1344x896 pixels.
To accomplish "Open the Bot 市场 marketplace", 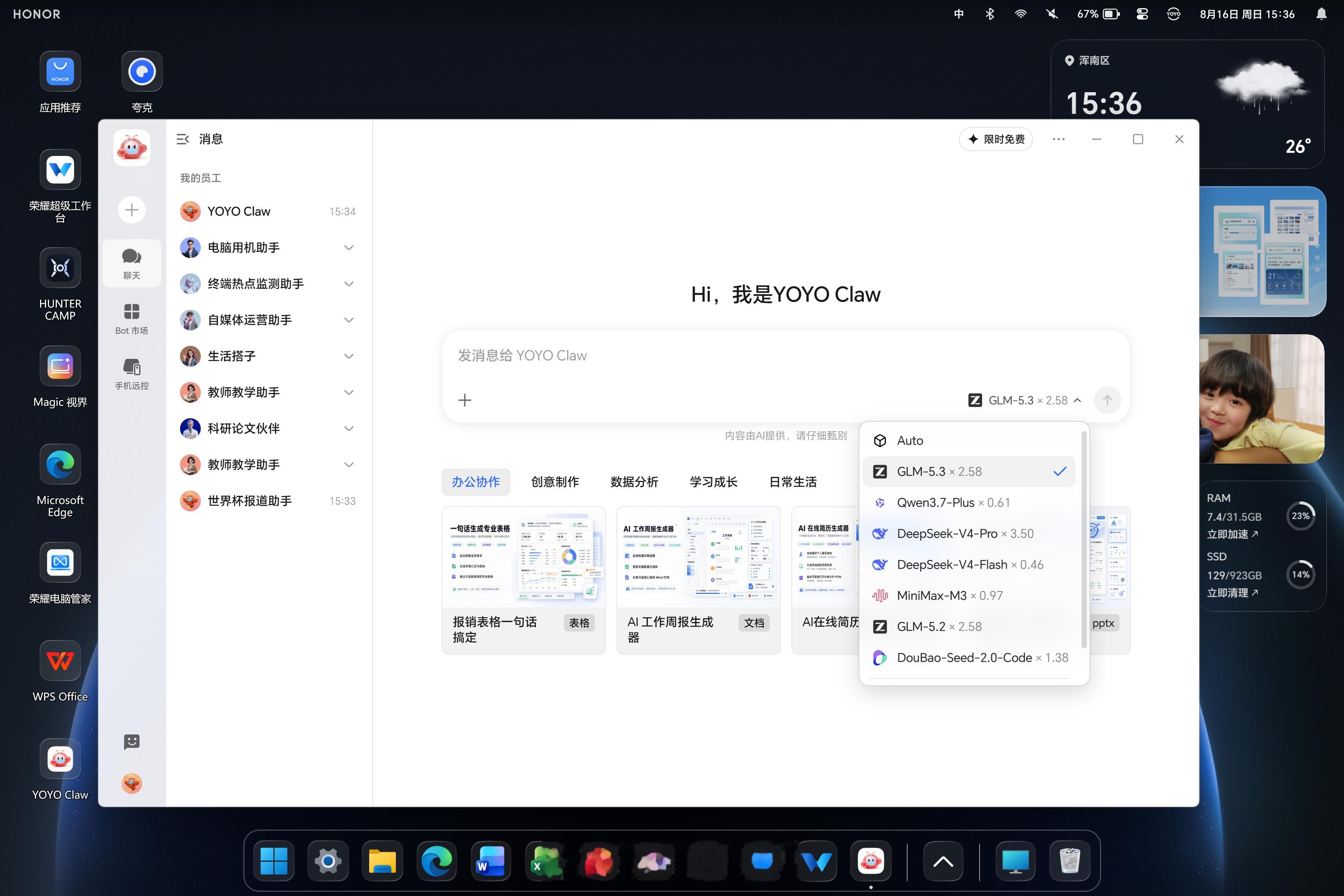I will click(131, 319).
